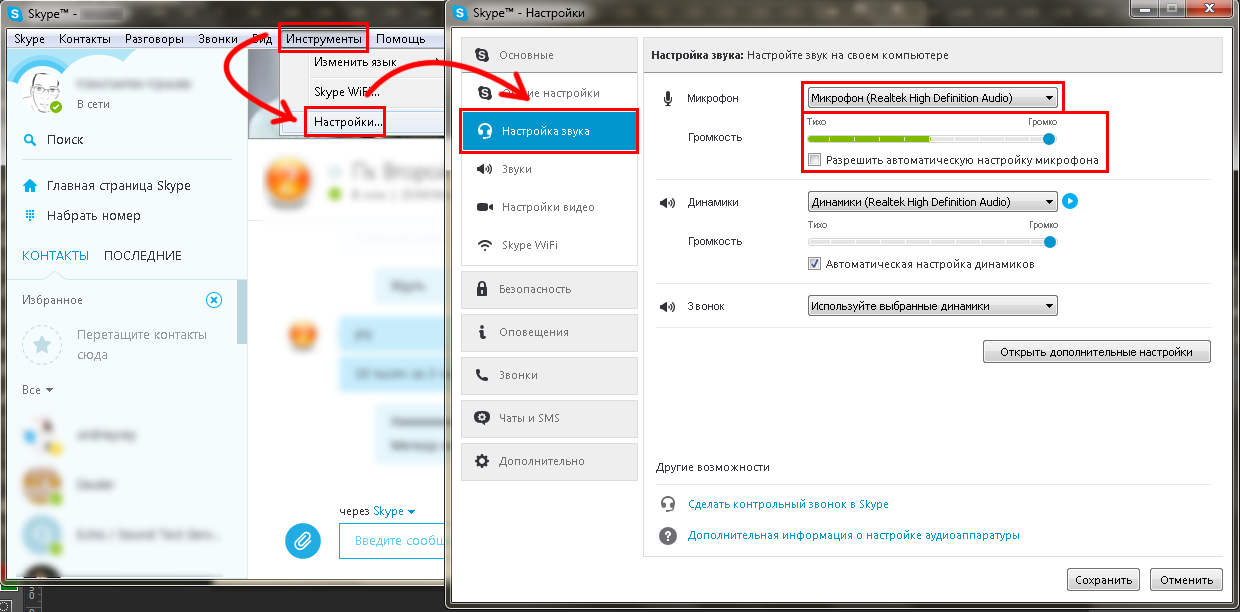Screen dimensions: 1240x612
Task: Open the Skype menu
Action: [x=29, y=39]
